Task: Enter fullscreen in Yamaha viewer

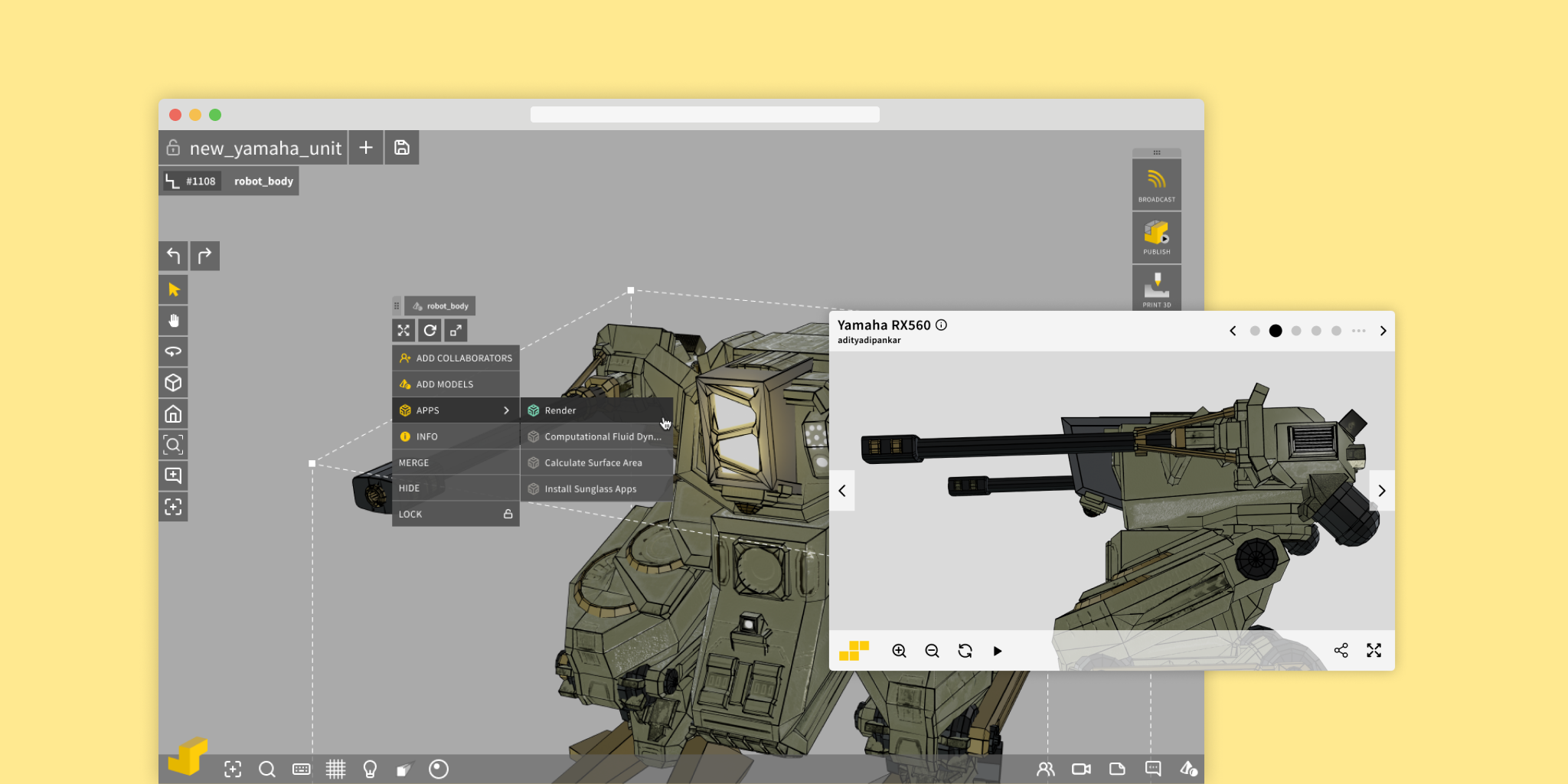Action: 1374,650
